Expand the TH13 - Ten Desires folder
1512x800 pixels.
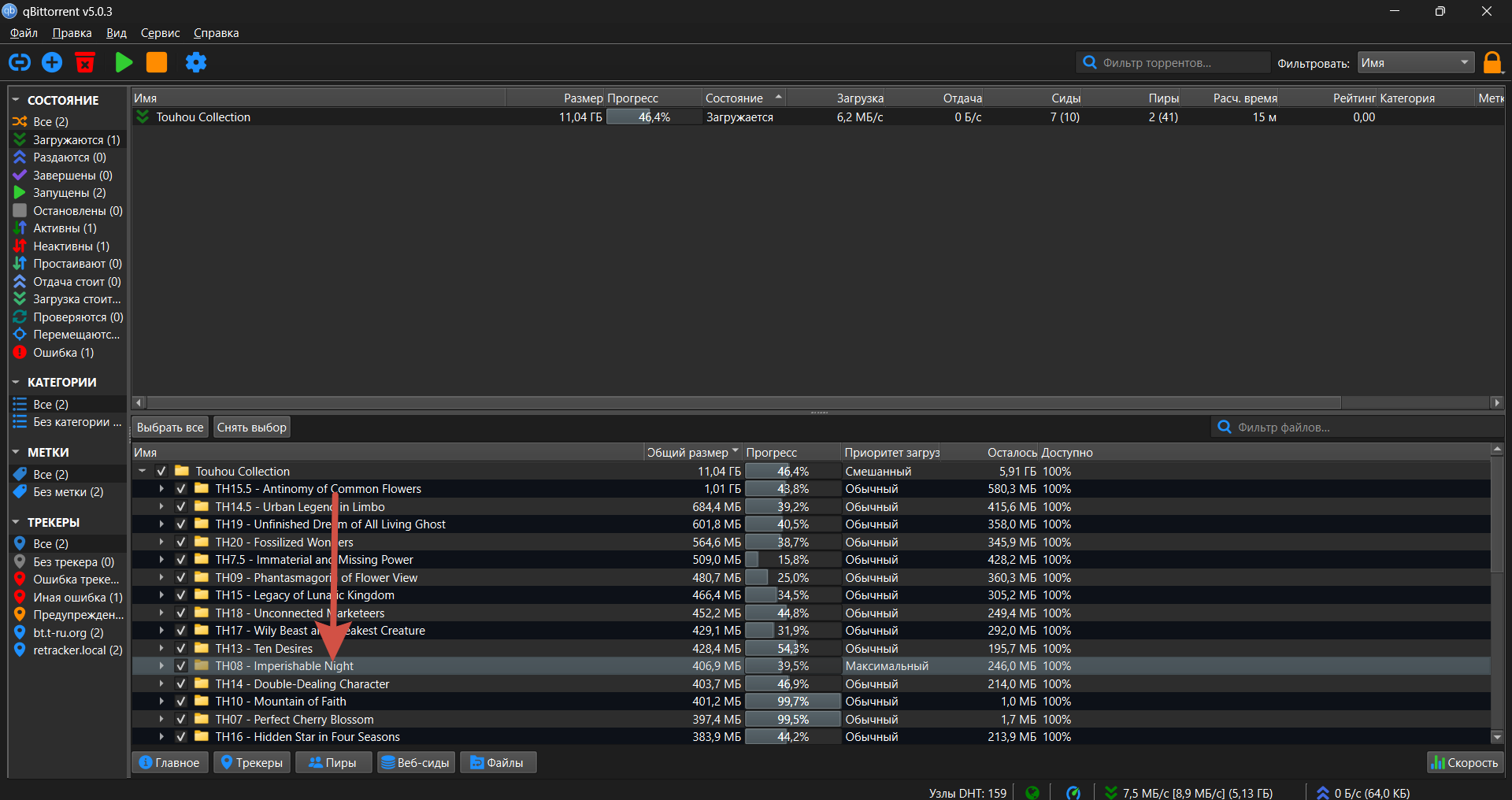click(161, 648)
